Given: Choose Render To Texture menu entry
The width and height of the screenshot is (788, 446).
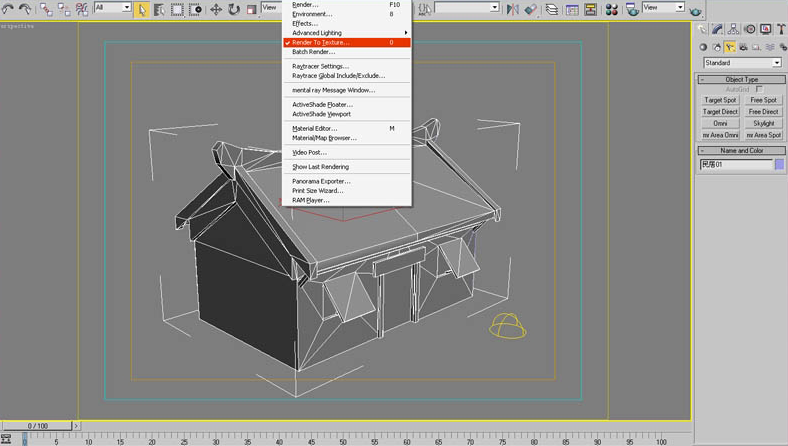Looking at the screenshot, I should pyautogui.click(x=321, y=42).
